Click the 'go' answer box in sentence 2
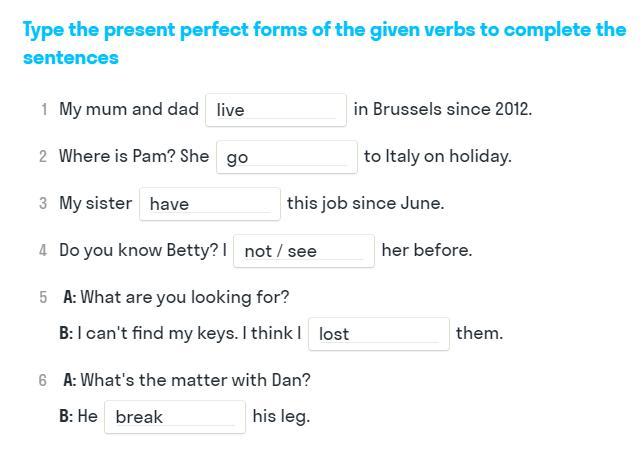The height and width of the screenshot is (456, 642). click(x=287, y=157)
